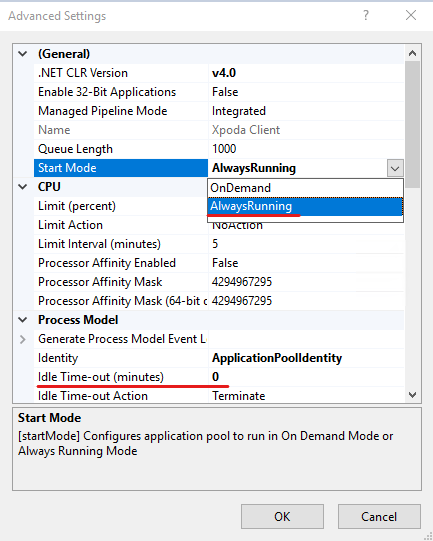Choose OnDemand from the dropdown list
Image resolution: width=433 pixels, height=541 pixels.
pyautogui.click(x=305, y=188)
